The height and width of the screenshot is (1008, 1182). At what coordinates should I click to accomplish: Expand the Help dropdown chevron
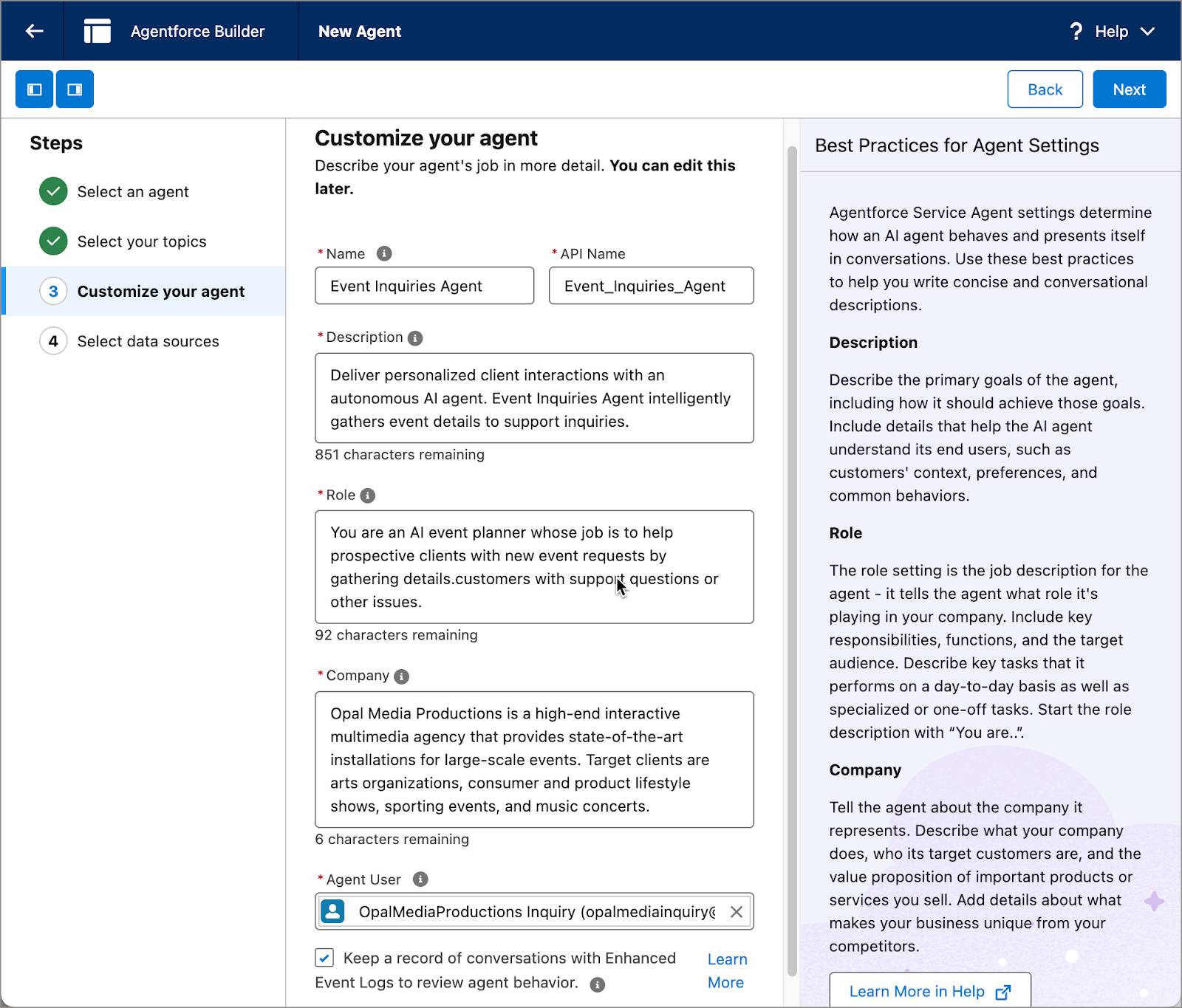[1147, 32]
